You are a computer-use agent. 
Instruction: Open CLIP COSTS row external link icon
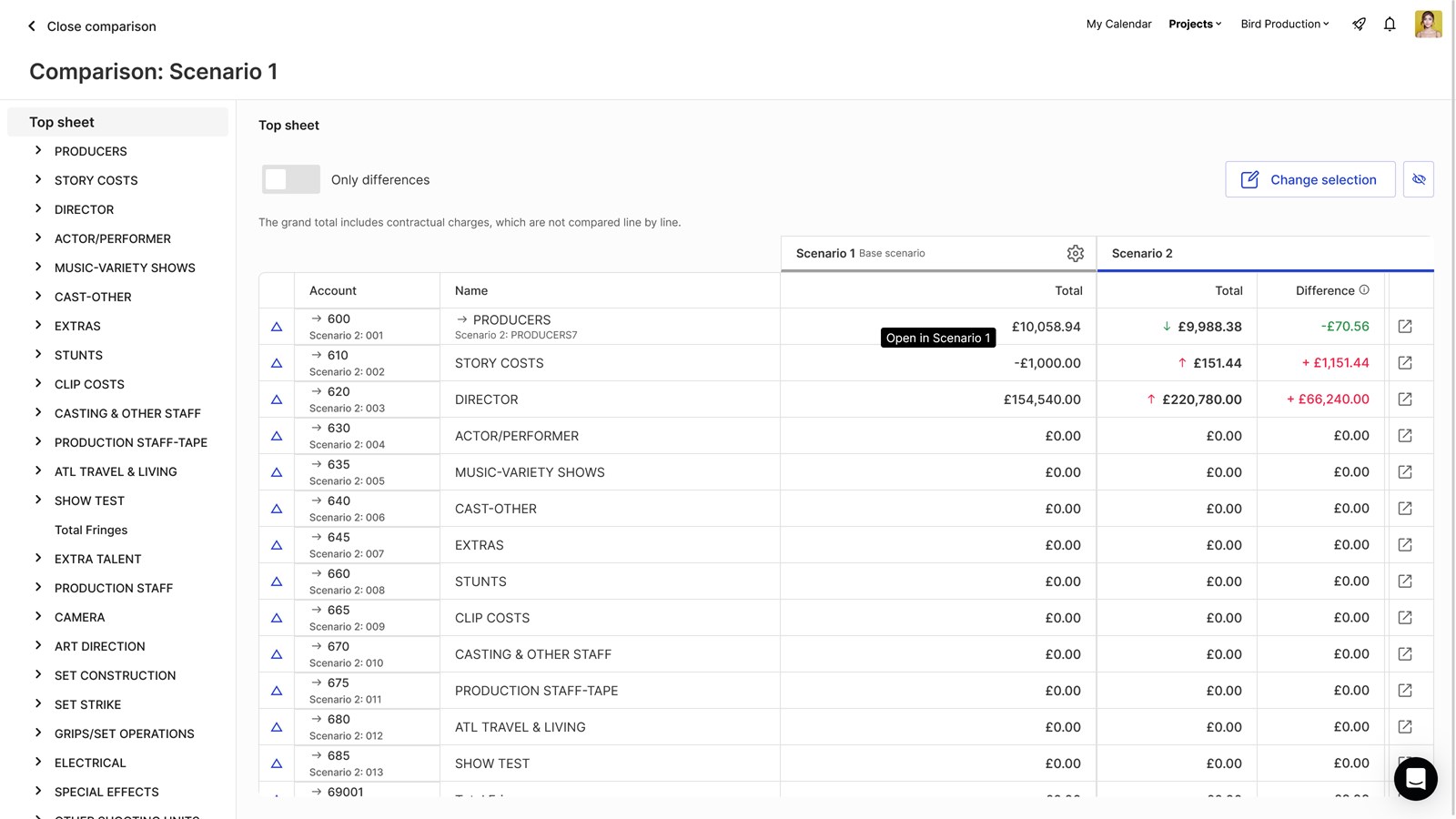[x=1405, y=618]
